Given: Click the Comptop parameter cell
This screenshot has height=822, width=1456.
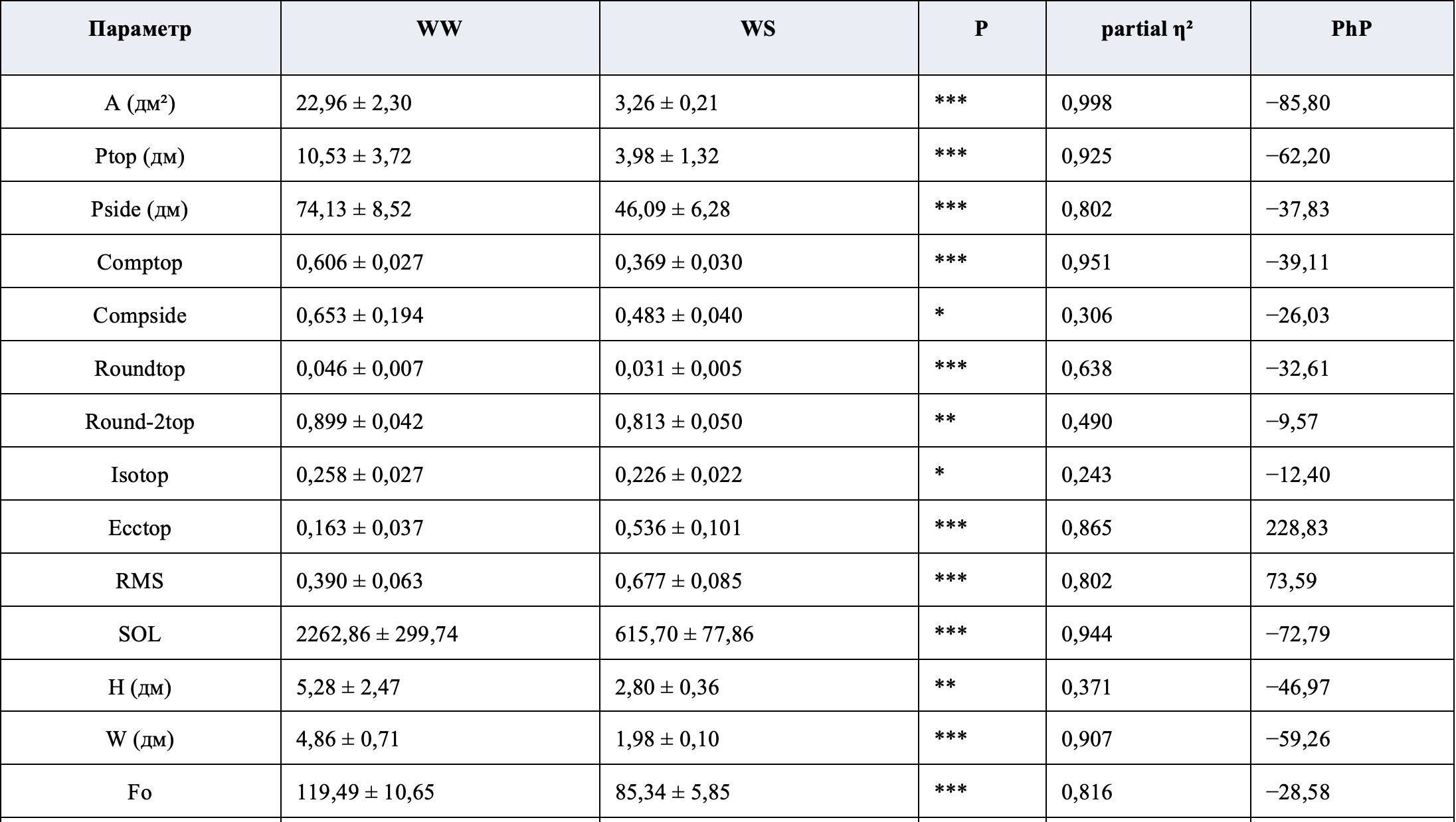Looking at the screenshot, I should pyautogui.click(x=140, y=262).
